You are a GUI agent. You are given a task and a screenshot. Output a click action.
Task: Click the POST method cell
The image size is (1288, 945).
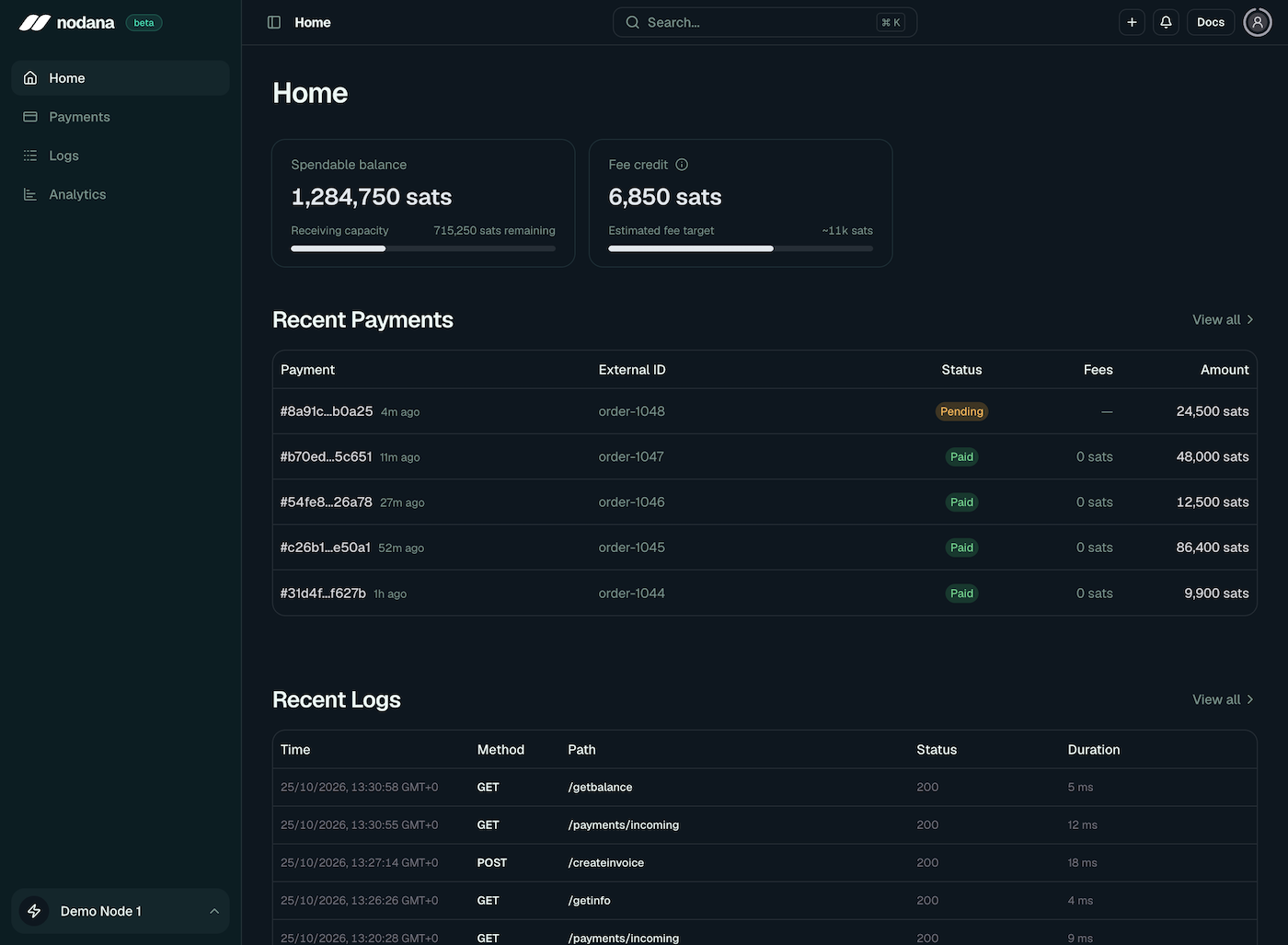pos(492,863)
